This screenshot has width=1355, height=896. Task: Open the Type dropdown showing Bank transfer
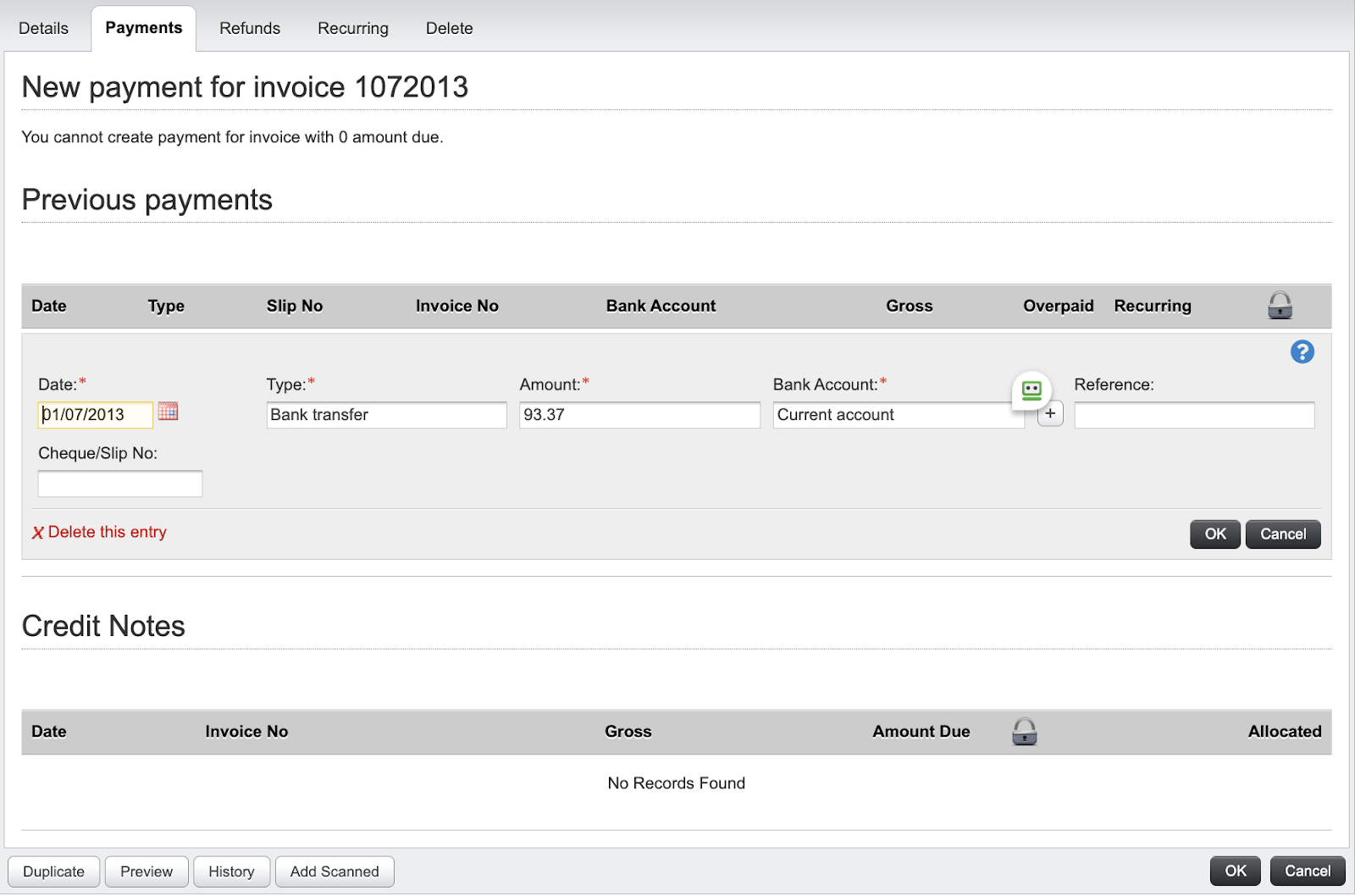[386, 415]
